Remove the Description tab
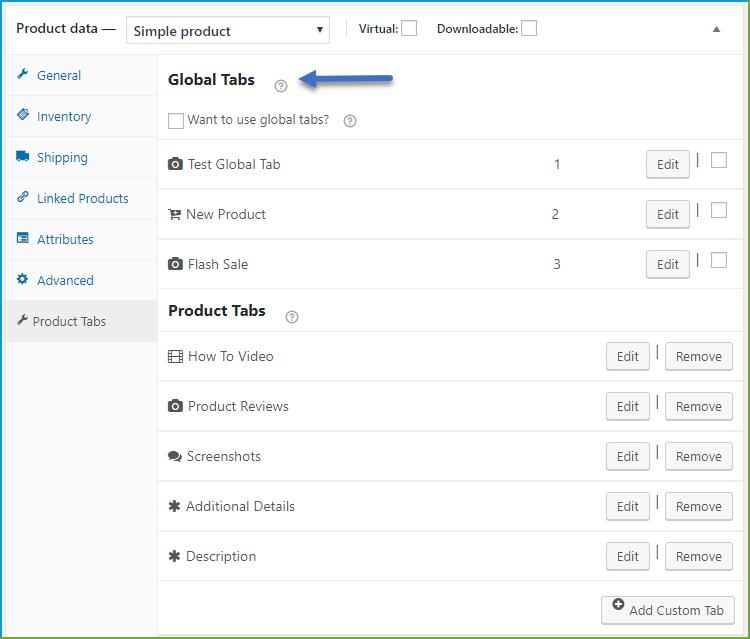The width and height of the screenshot is (750, 639). click(x=698, y=556)
